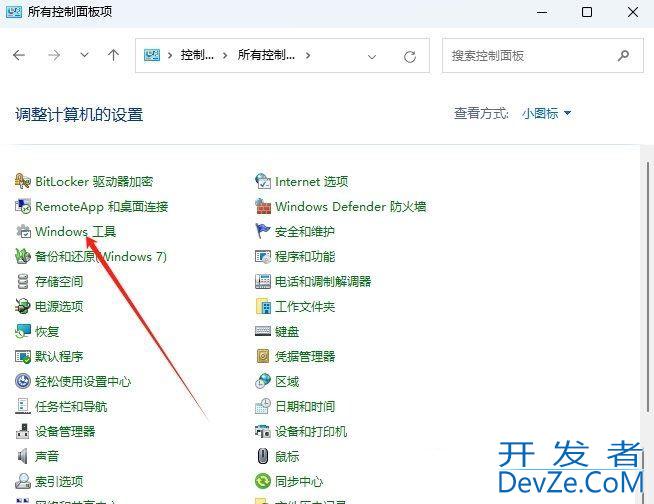Click the 工作文件夹 icon
Screen dimensions: 654x504
pyautogui.click(x=263, y=307)
